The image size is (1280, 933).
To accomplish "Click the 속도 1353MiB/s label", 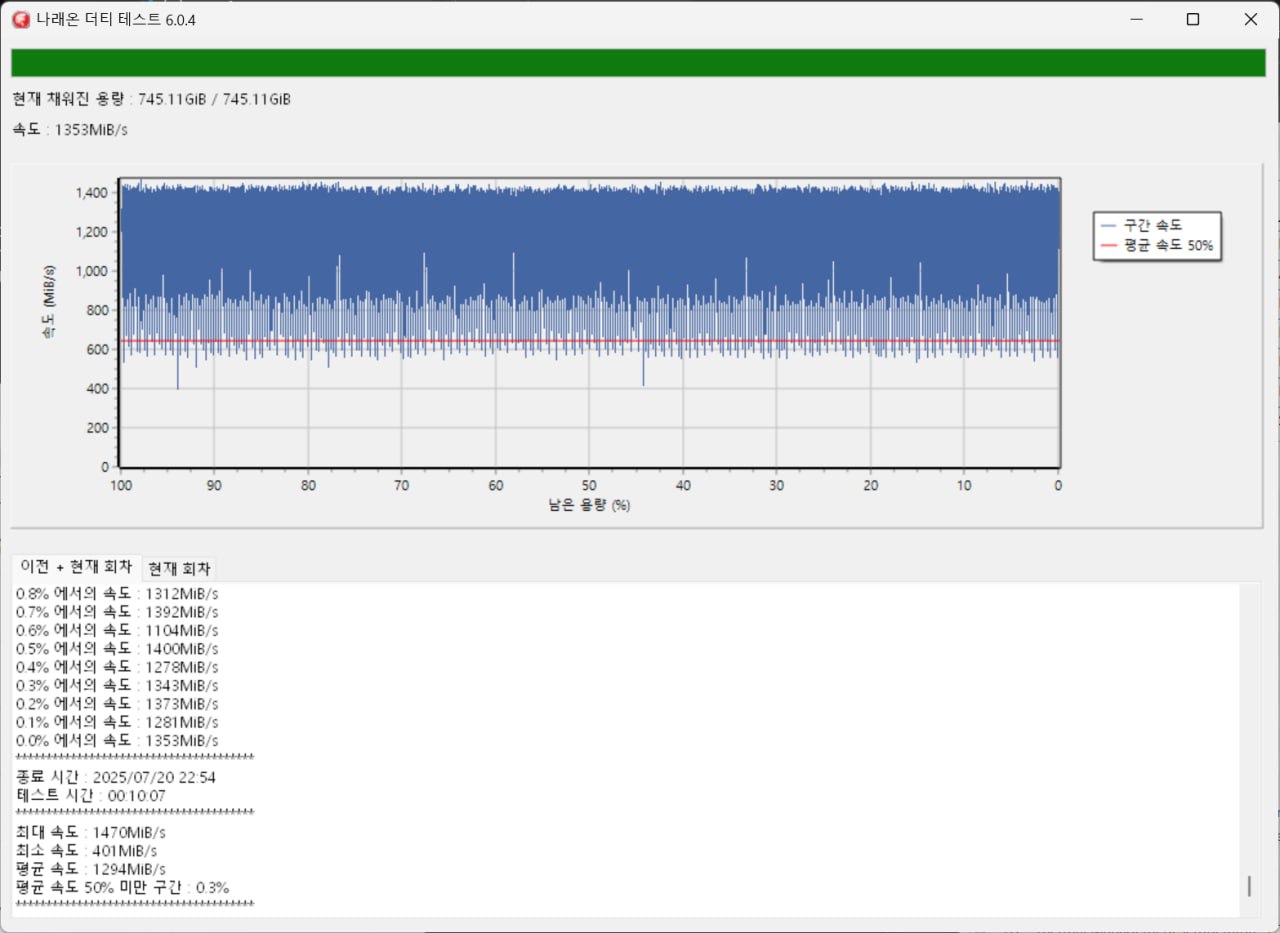I will pos(70,130).
